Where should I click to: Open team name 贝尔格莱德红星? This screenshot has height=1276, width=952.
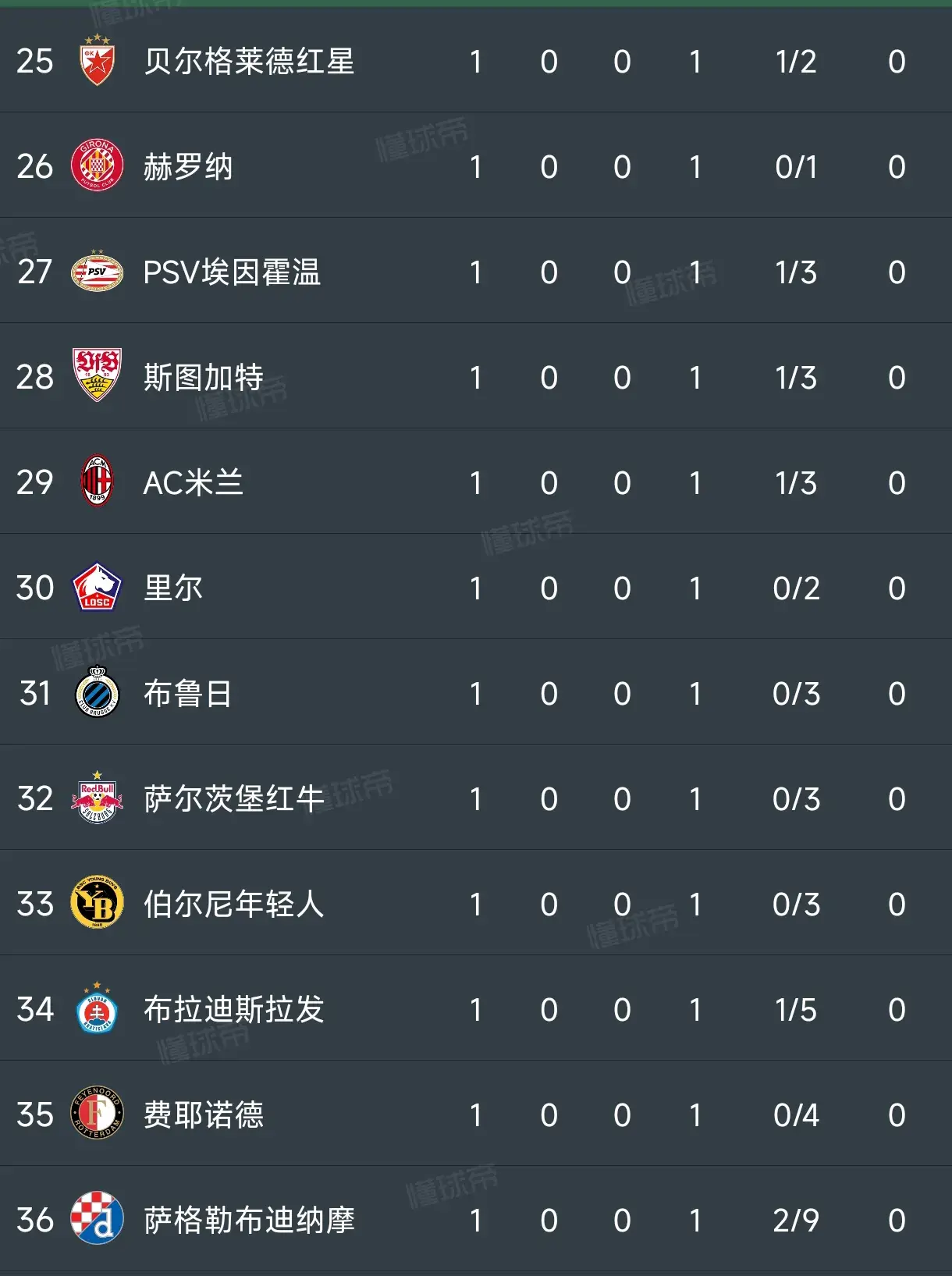point(249,62)
